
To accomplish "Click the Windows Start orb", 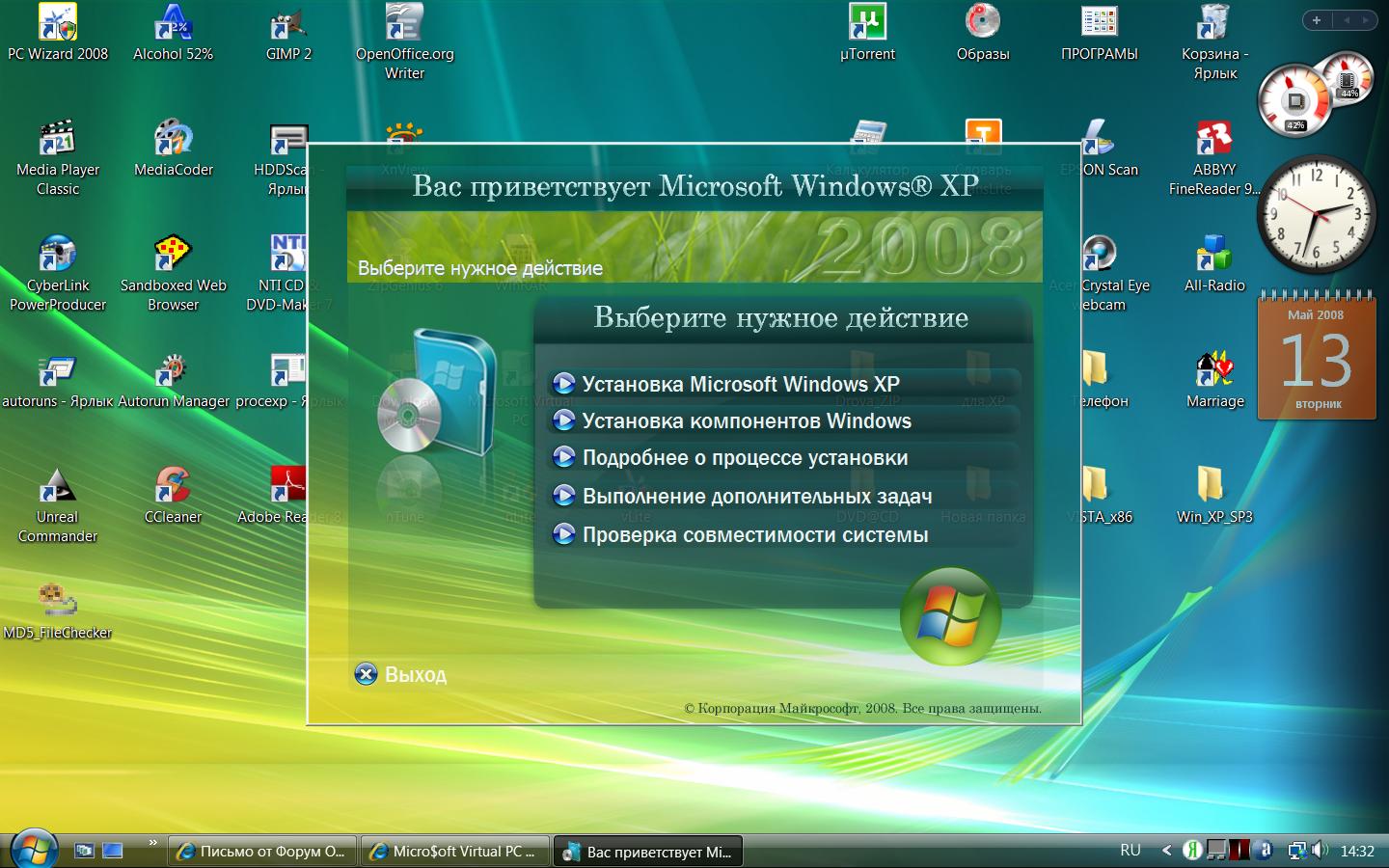I will coord(34,848).
